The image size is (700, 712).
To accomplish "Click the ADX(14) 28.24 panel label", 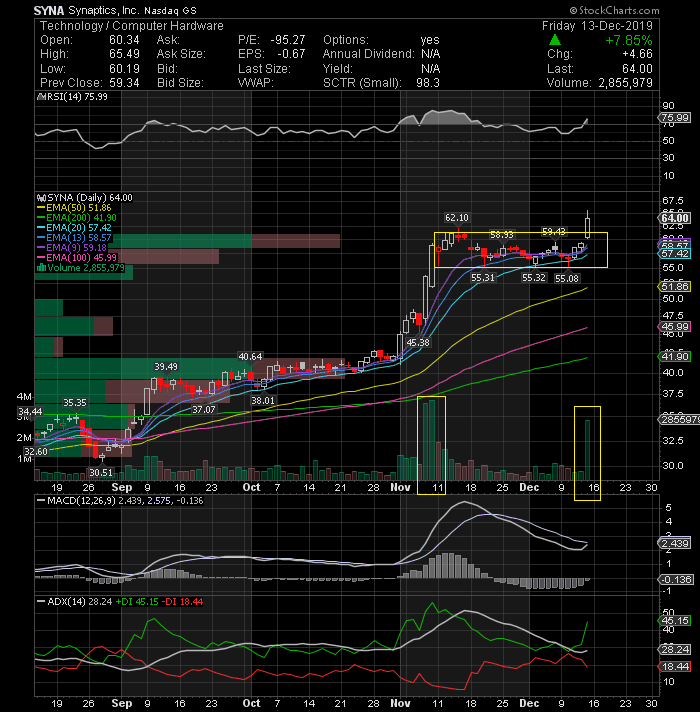I will pos(79,602).
